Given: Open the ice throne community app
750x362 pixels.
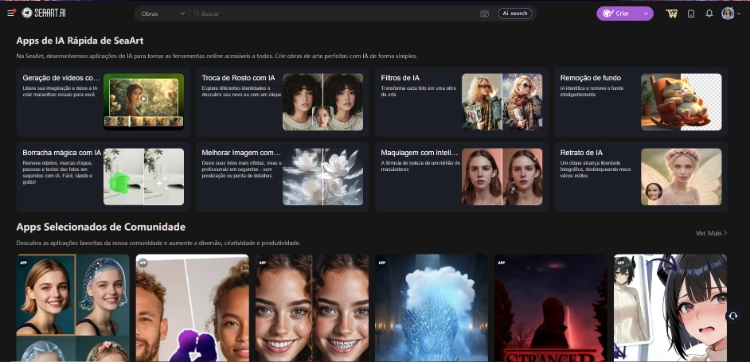Looking at the screenshot, I should click(431, 308).
